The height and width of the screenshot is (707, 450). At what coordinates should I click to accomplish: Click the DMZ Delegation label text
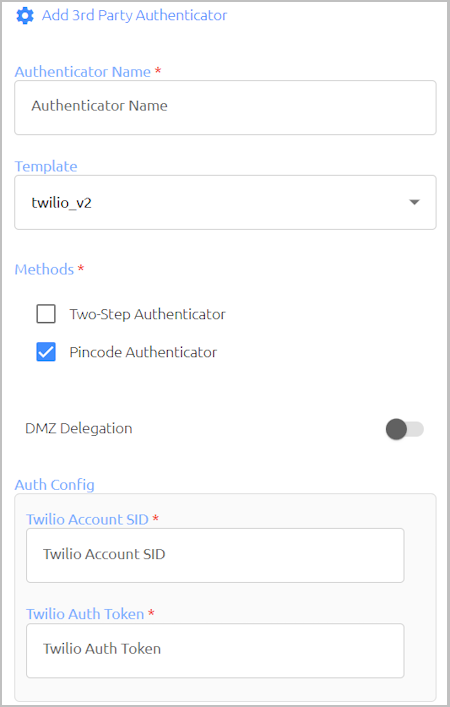click(x=79, y=428)
